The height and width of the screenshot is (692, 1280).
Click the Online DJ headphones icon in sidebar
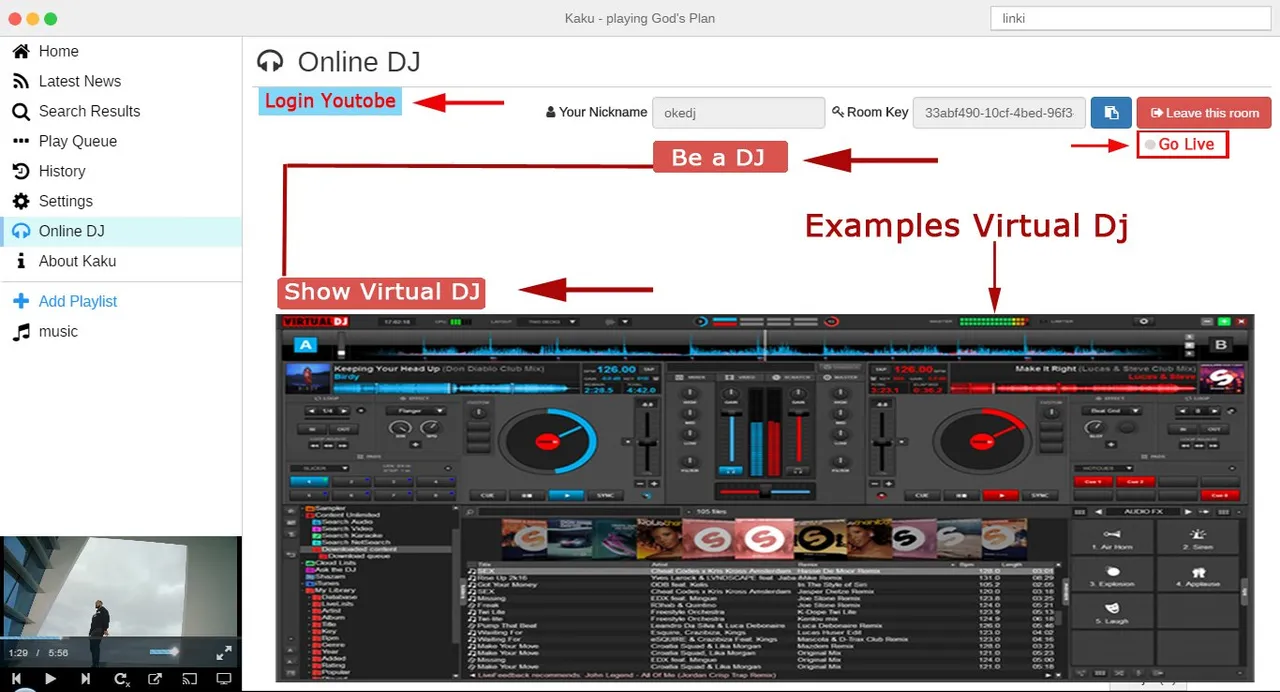[21, 231]
